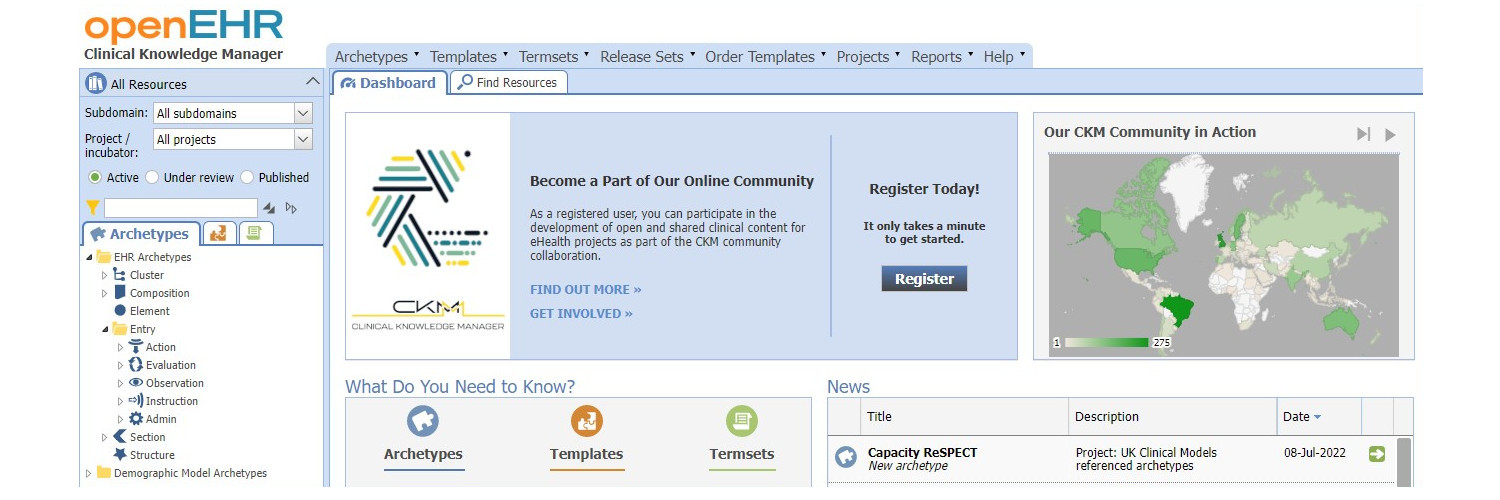Screen dimensions: 1500x500
Task: Select the Under review radio button
Action: pos(152,177)
